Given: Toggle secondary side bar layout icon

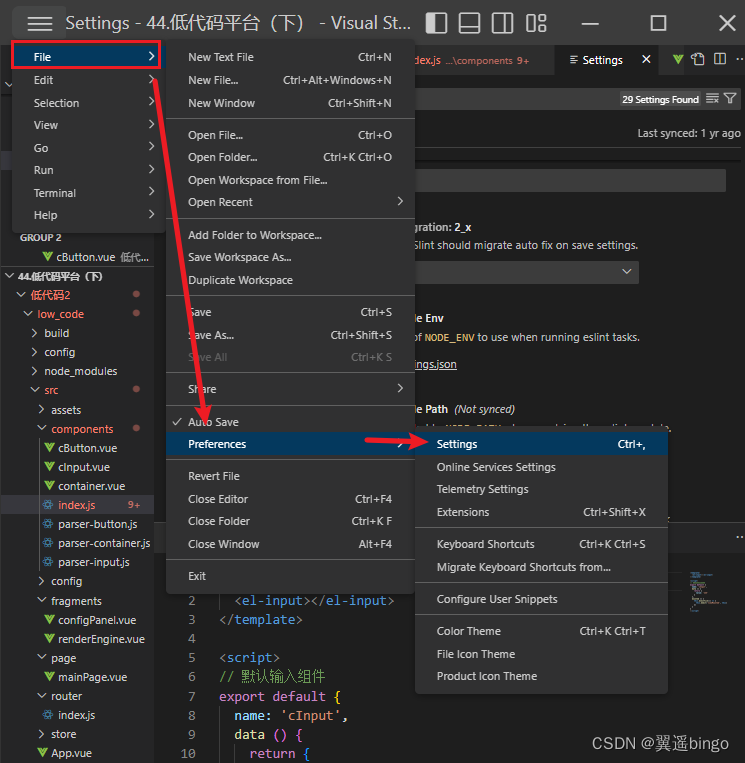Looking at the screenshot, I should coord(502,23).
